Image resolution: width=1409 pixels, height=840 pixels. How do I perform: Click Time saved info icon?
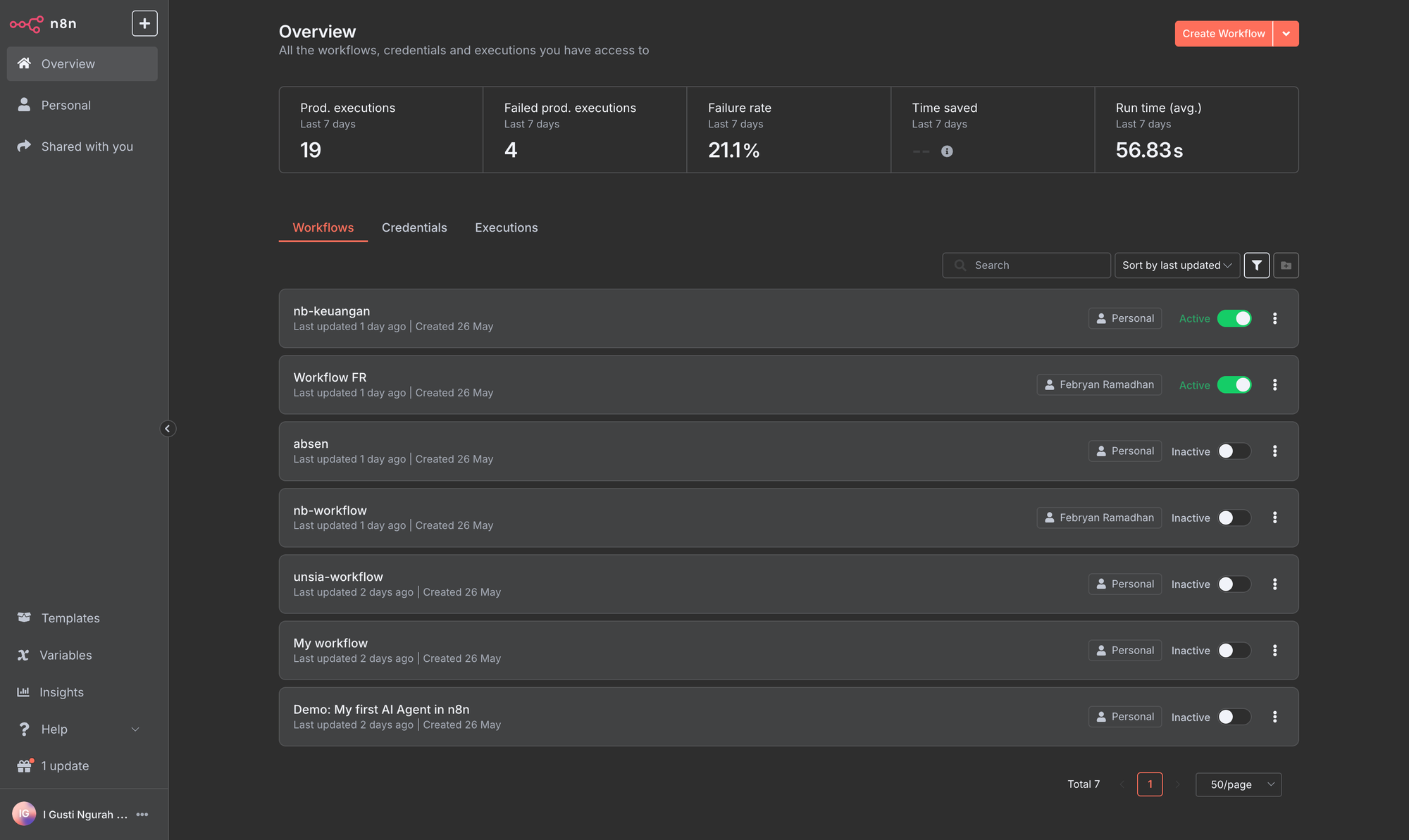(947, 151)
